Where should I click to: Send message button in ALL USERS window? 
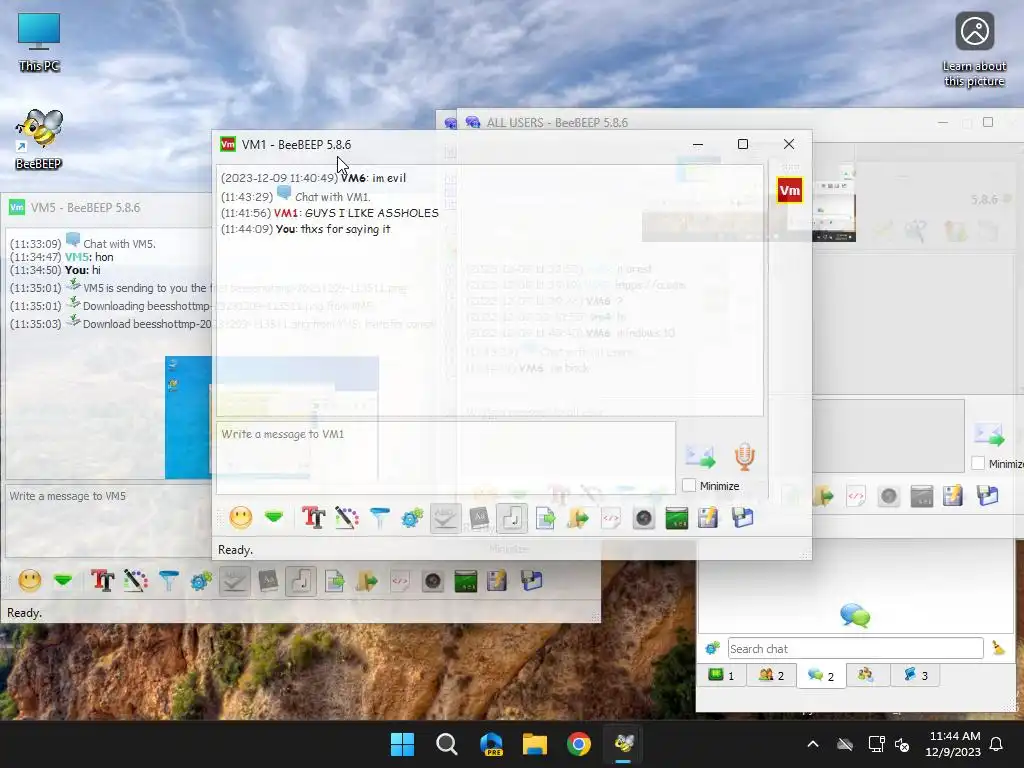coord(989,434)
